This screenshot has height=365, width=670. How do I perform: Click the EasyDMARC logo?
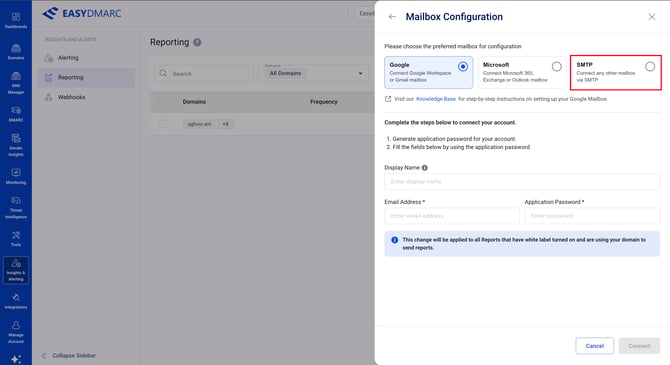coord(82,13)
